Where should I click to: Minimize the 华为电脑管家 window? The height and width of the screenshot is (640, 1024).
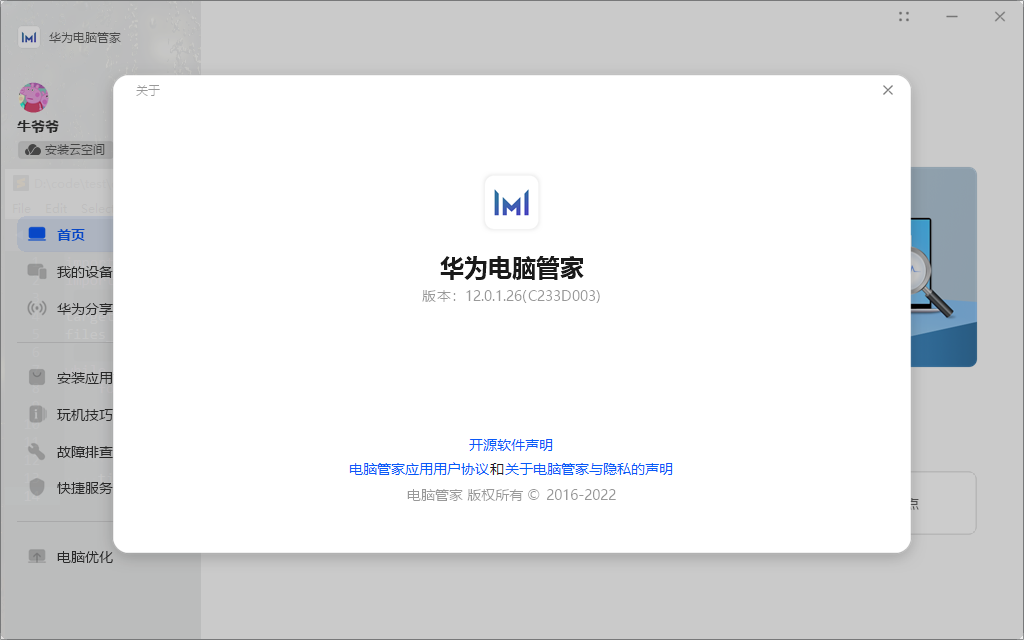pyautogui.click(x=952, y=17)
